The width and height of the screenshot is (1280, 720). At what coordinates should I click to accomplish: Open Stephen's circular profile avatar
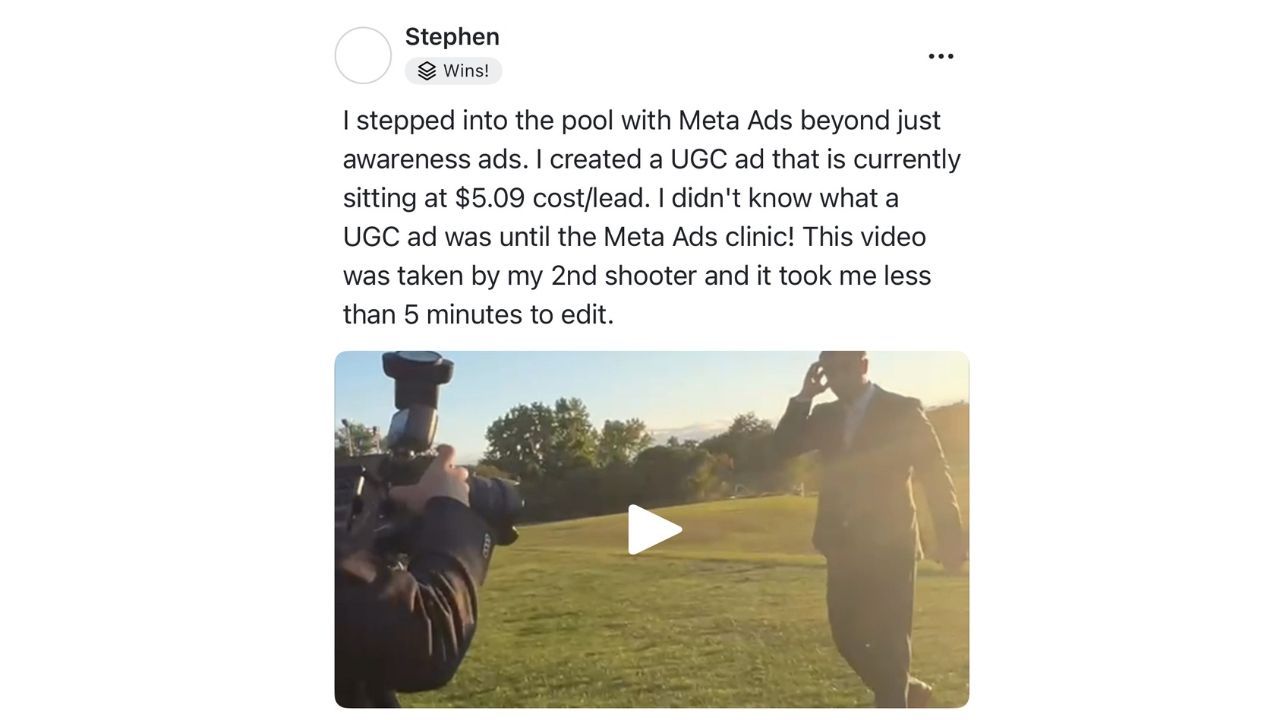pos(363,55)
